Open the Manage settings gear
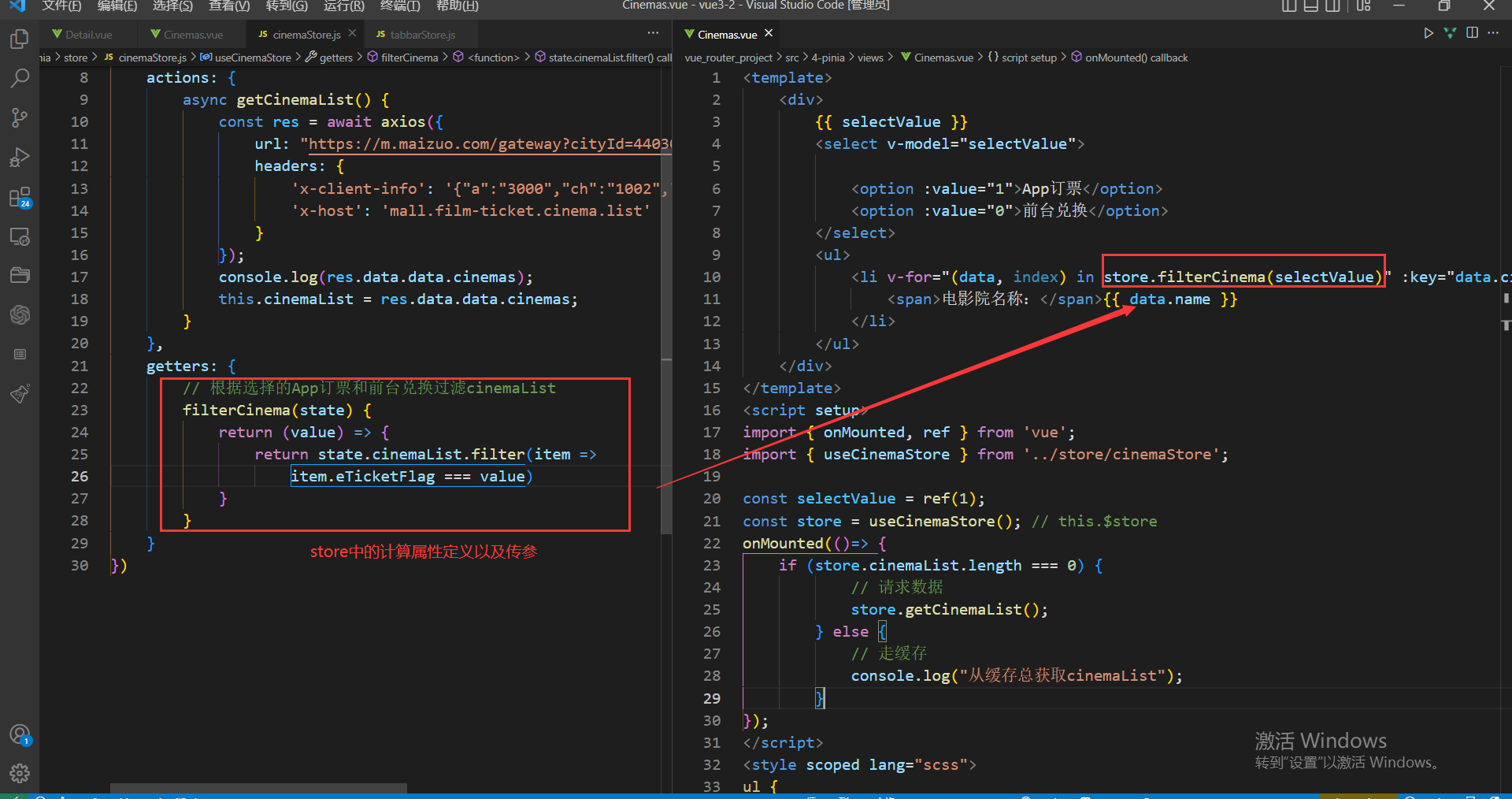This screenshot has height=799, width=1512. [20, 773]
